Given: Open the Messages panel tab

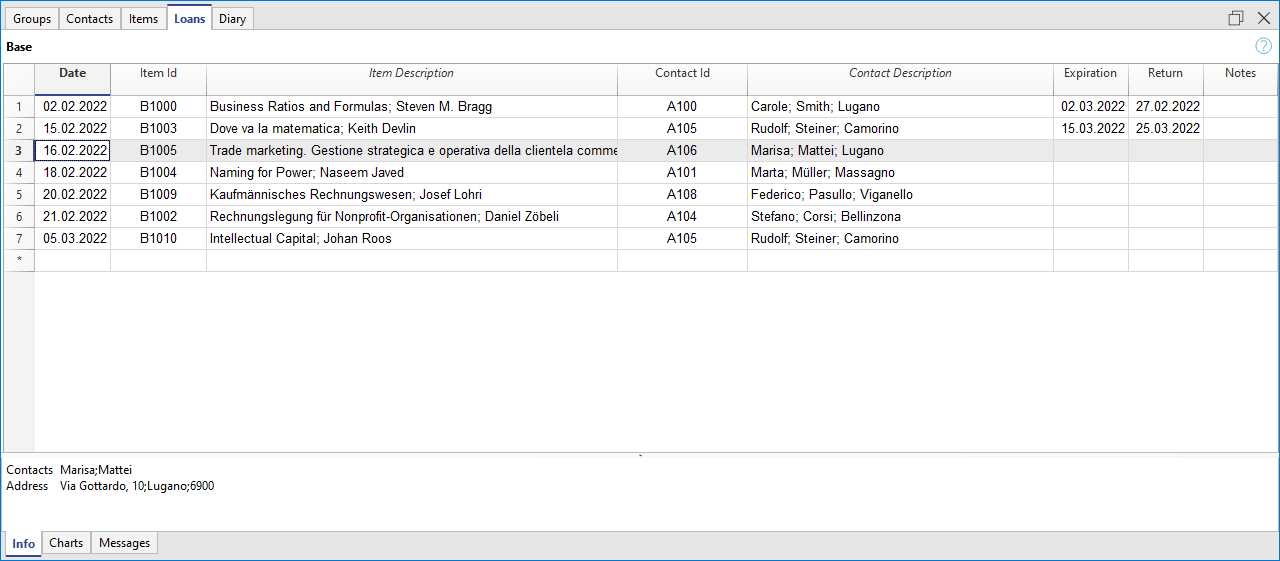Looking at the screenshot, I should (x=124, y=543).
